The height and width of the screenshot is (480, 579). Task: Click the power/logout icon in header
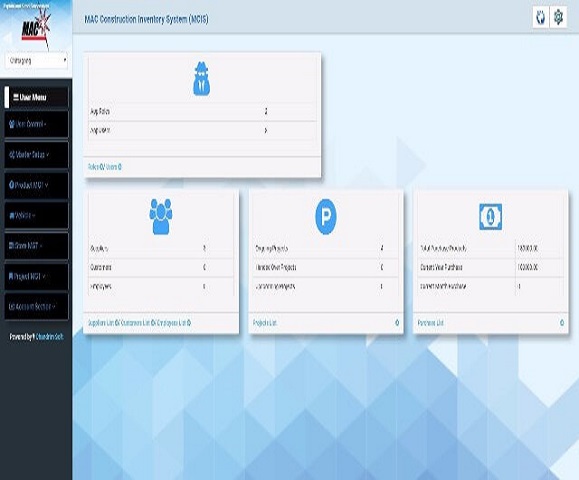pyautogui.click(x=541, y=17)
